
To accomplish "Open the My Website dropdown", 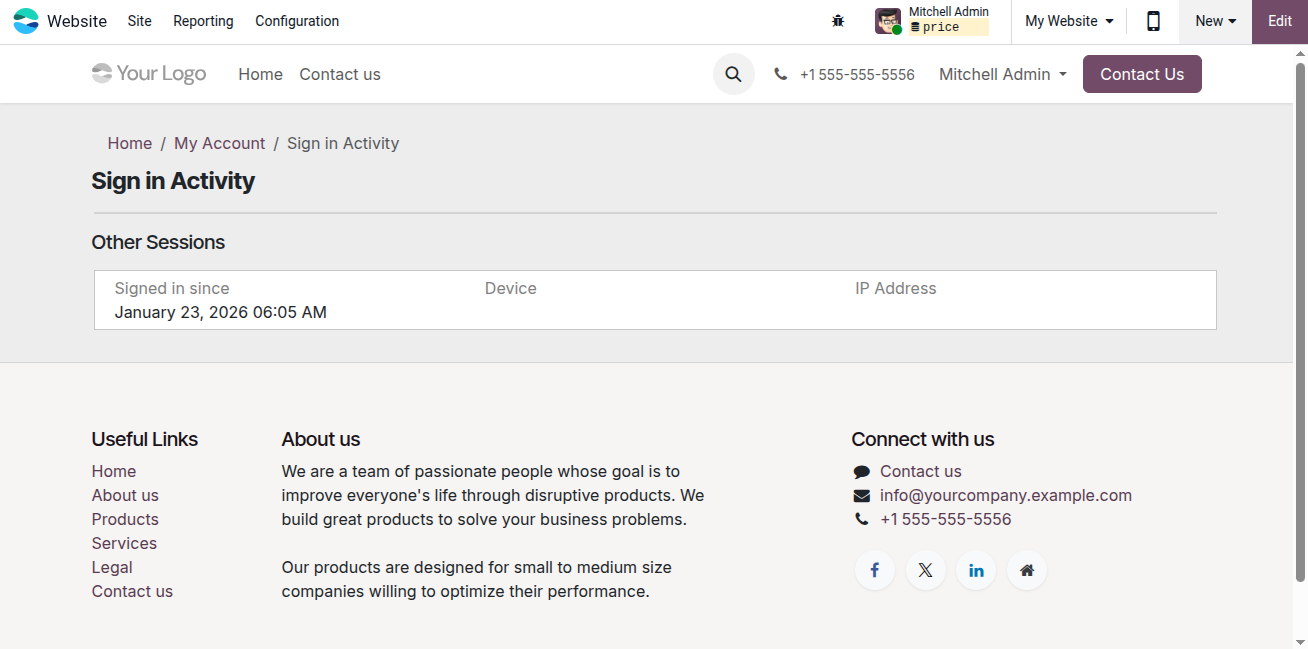I will coord(1069,21).
